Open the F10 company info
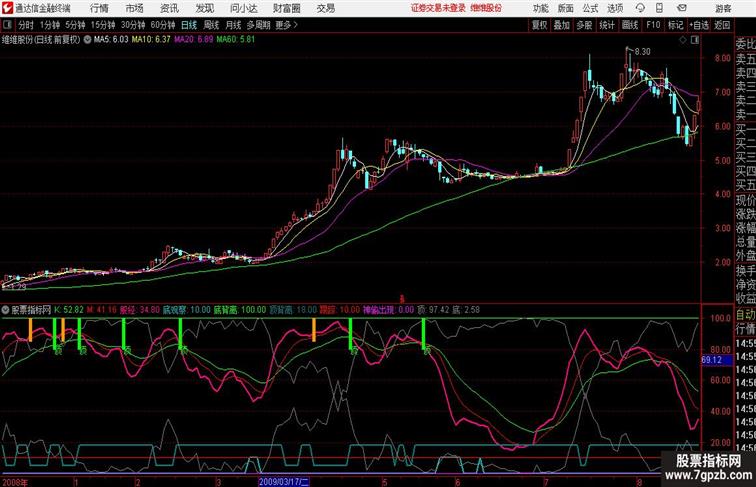This screenshot has height=487, width=756. pos(653,25)
